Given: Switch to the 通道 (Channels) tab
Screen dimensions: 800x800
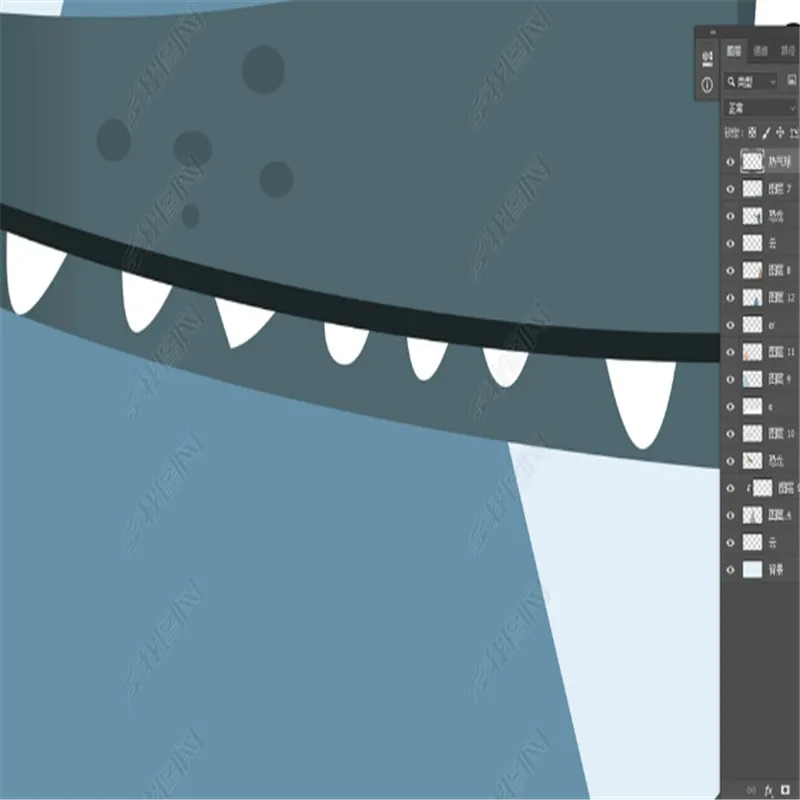Looking at the screenshot, I should point(761,51).
